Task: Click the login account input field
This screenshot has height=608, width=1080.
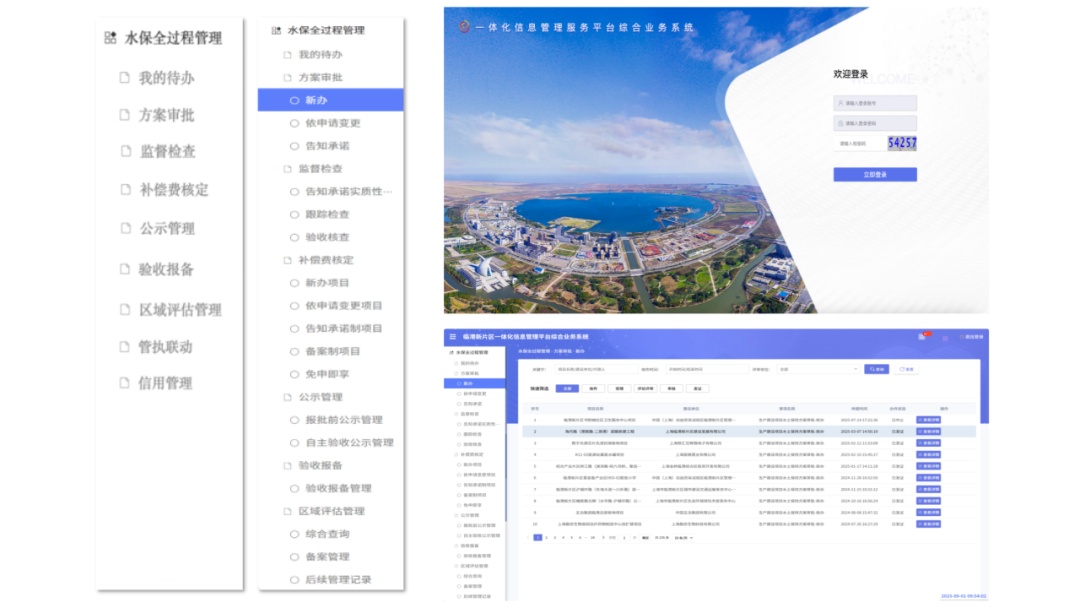Action: click(875, 103)
